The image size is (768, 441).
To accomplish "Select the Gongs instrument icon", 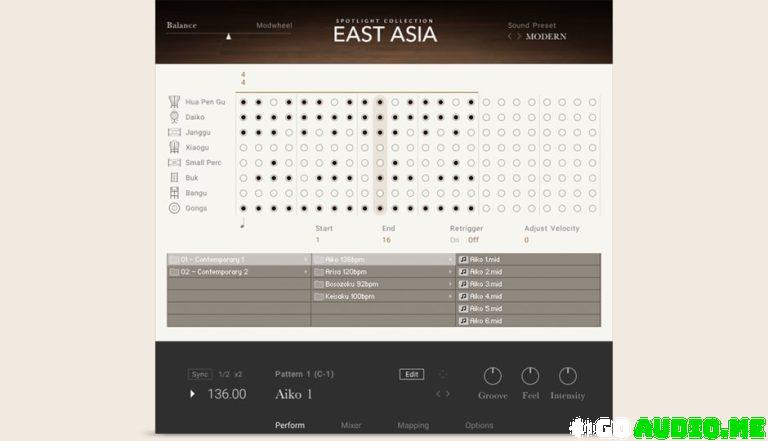I will click(174, 208).
